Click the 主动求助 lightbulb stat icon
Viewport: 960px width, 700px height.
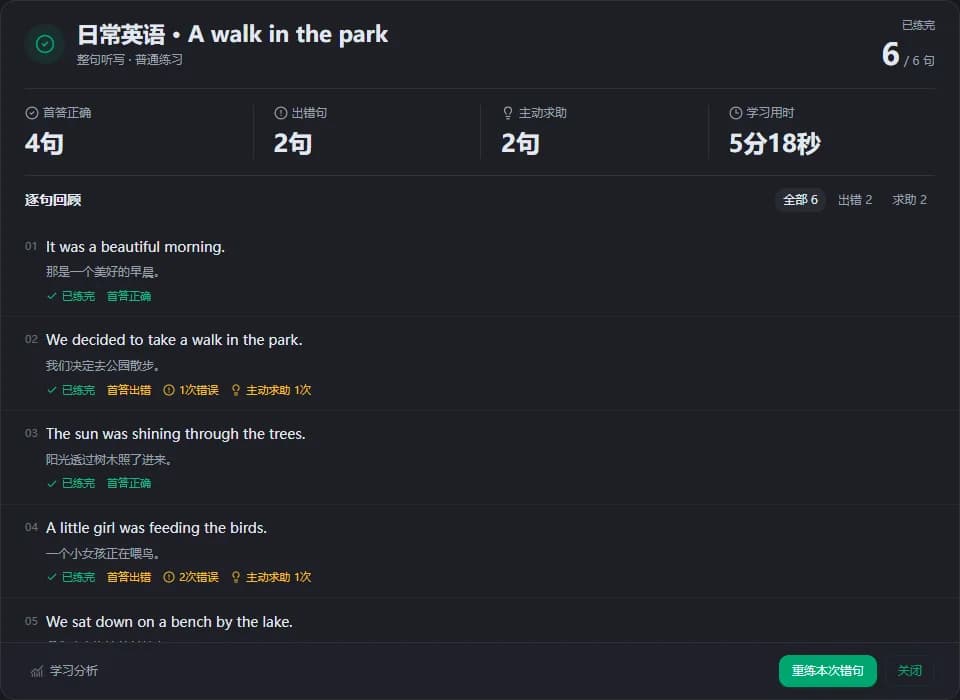coord(508,113)
